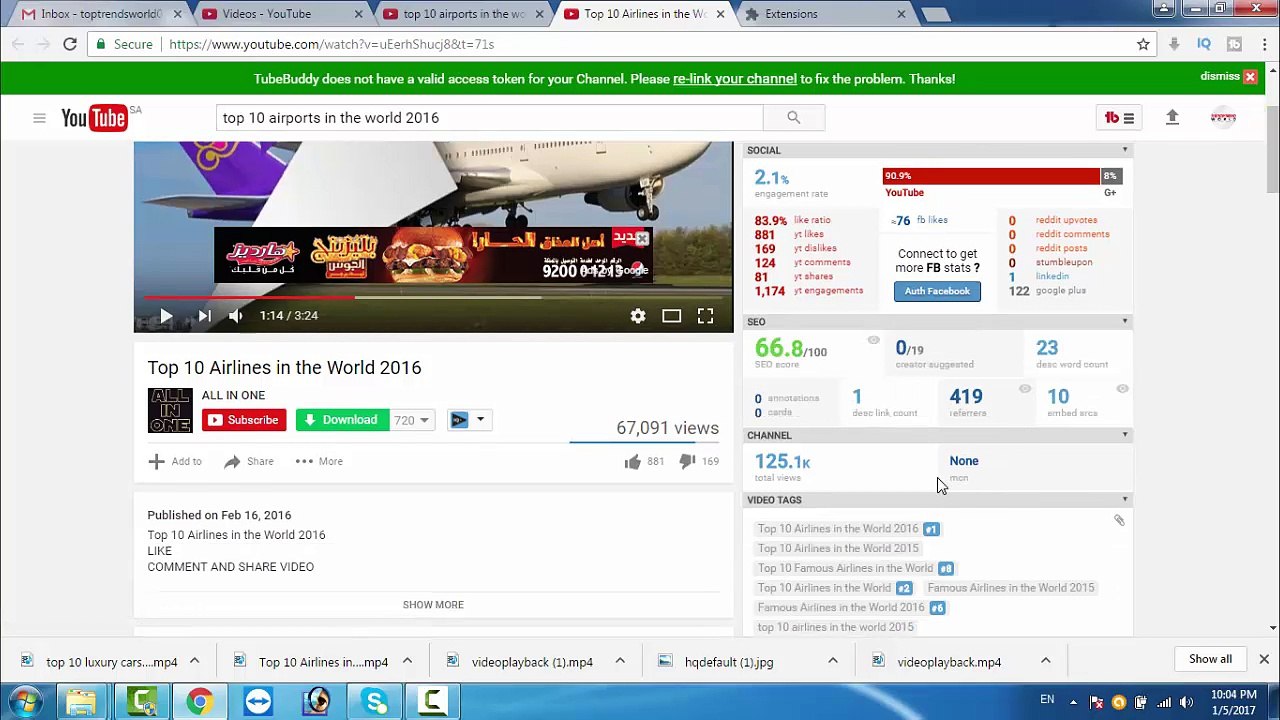Expand description with SHOW MORE

point(433,605)
